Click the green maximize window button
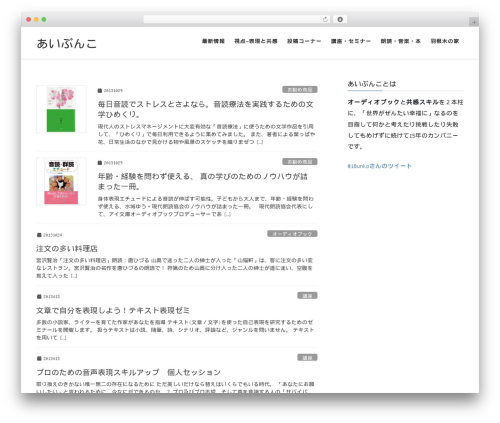 [x=44, y=20]
